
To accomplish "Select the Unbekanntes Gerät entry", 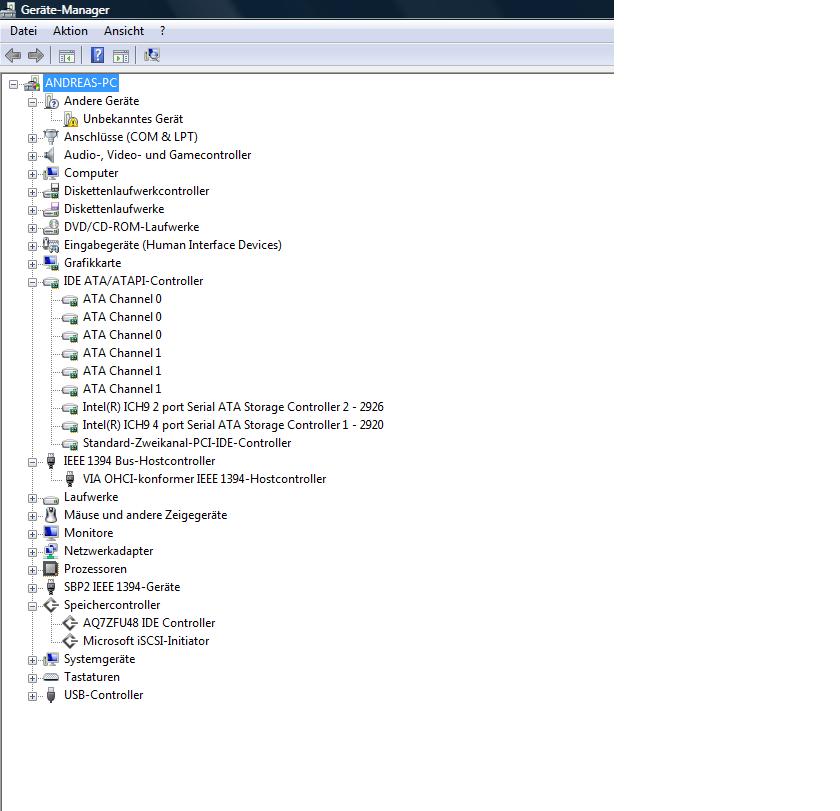I will click(133, 119).
